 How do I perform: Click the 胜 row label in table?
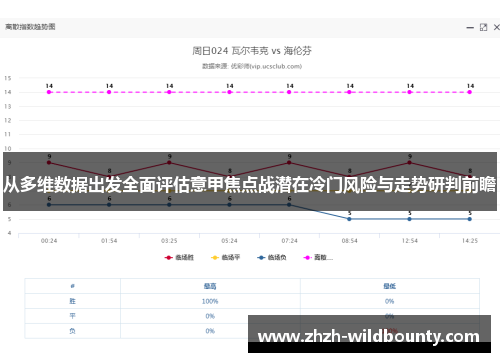tap(72, 301)
